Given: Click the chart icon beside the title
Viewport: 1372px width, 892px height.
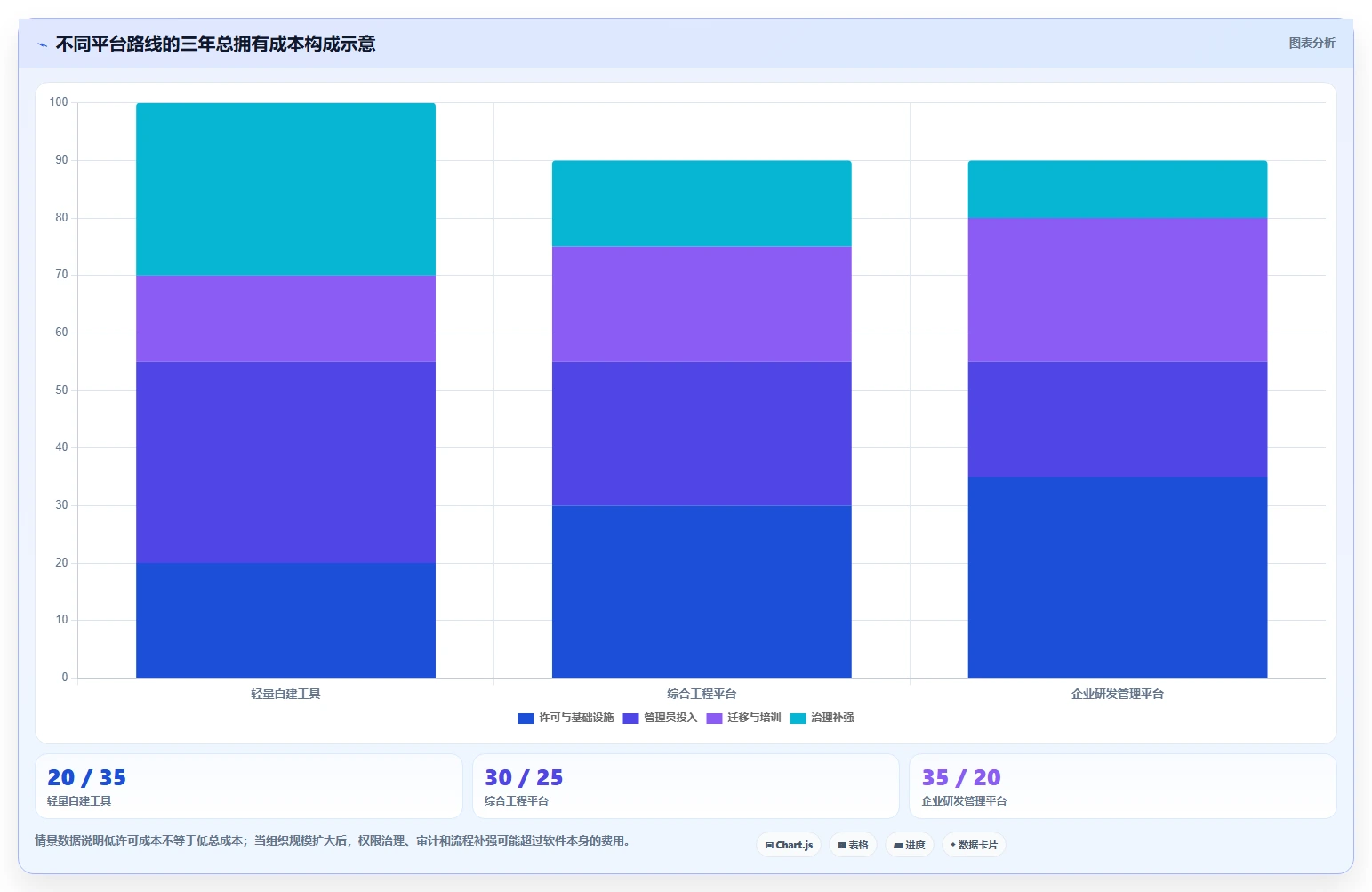Looking at the screenshot, I should point(42,44).
